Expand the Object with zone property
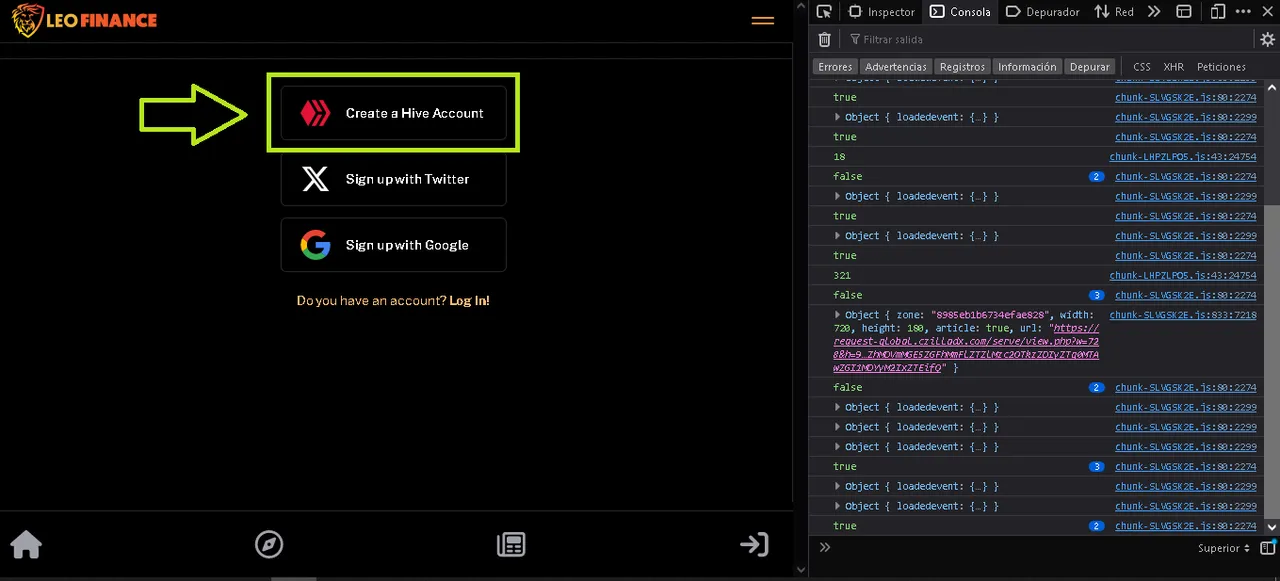Screen dimensions: 1280x581 839,314
